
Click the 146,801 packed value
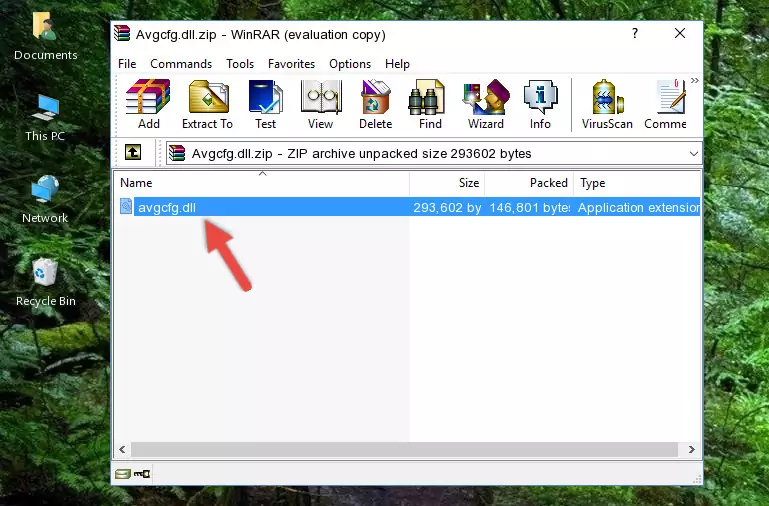pos(530,207)
